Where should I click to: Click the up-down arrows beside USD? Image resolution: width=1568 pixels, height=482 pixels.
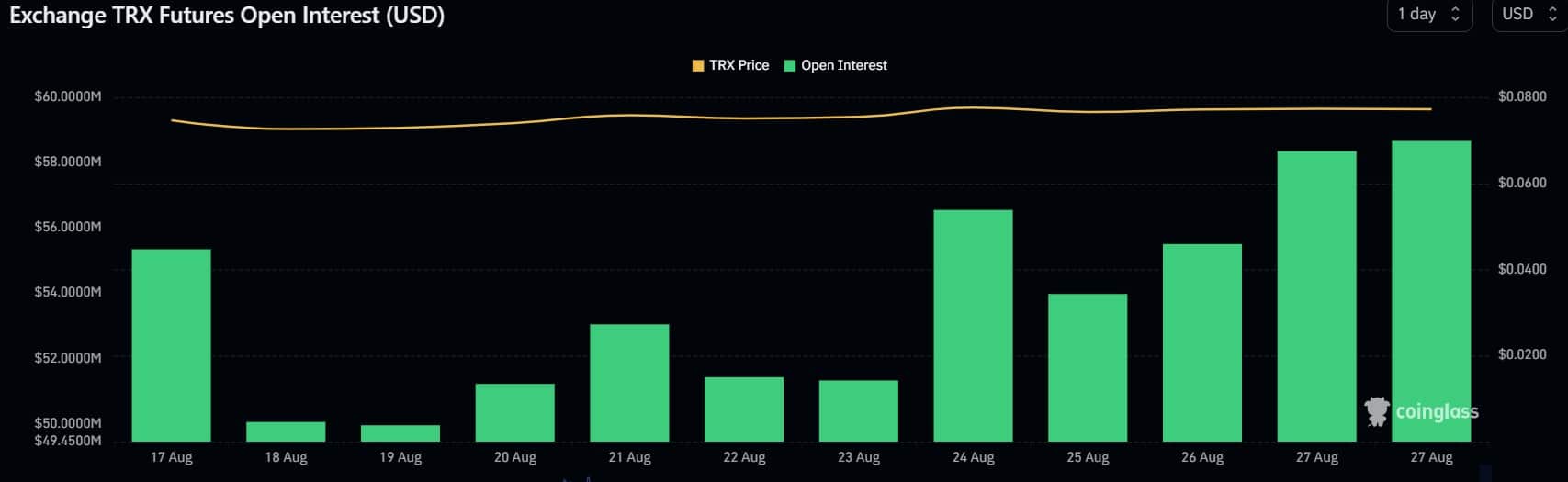(1552, 15)
